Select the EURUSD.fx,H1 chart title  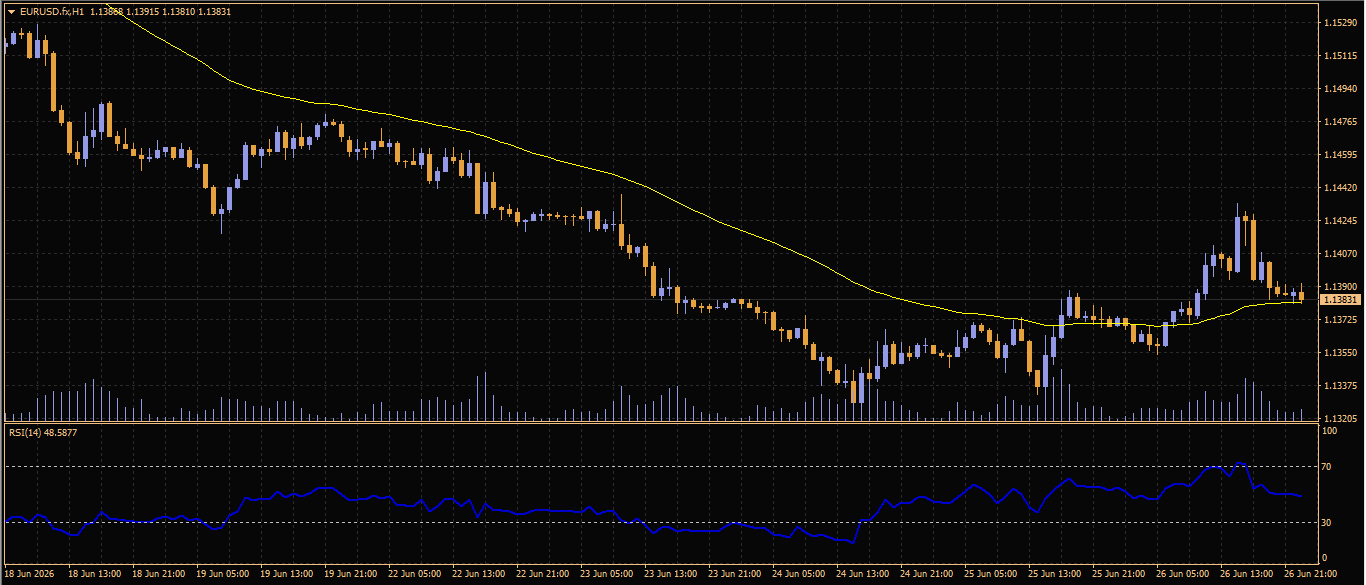coord(51,11)
